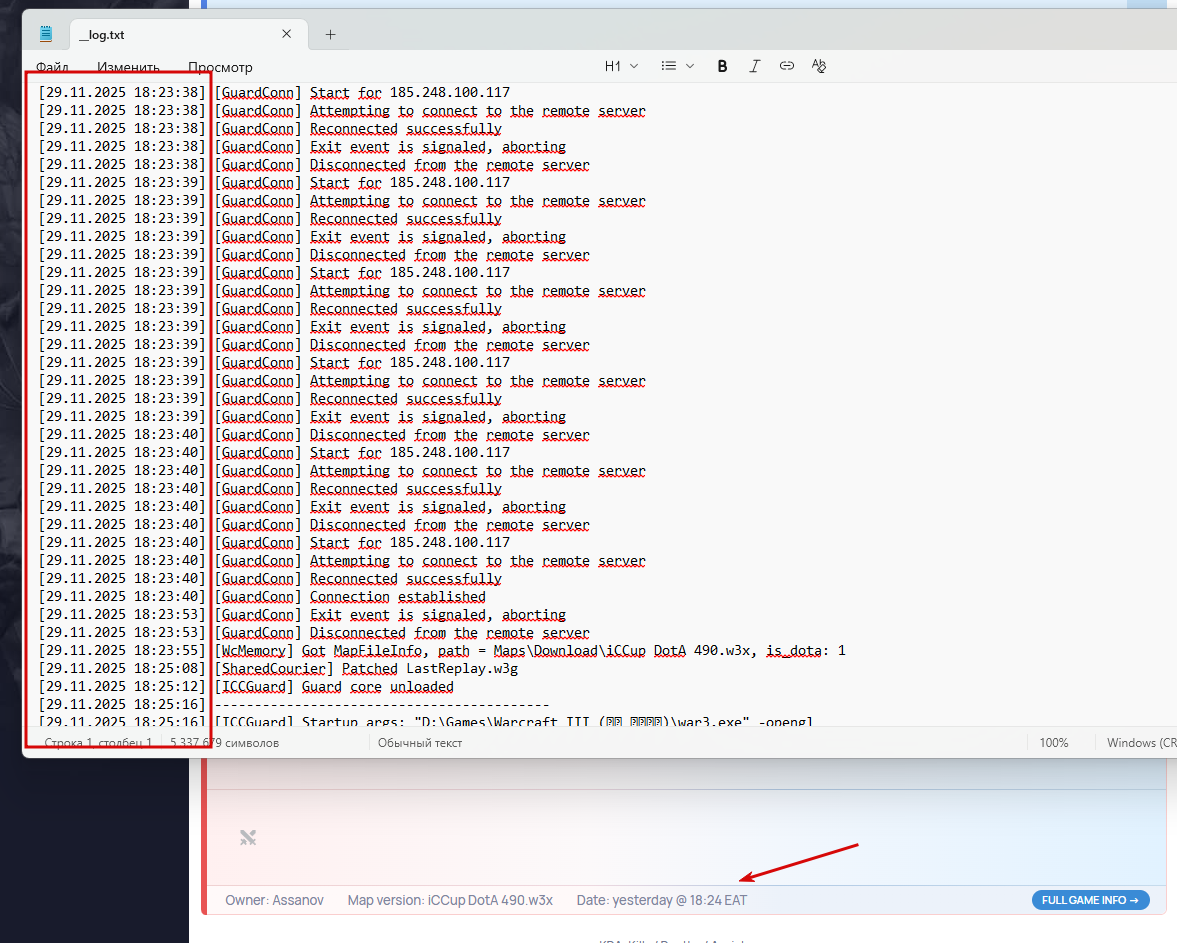Click the first Start for 185.248.100.117 line

[x=274, y=92]
